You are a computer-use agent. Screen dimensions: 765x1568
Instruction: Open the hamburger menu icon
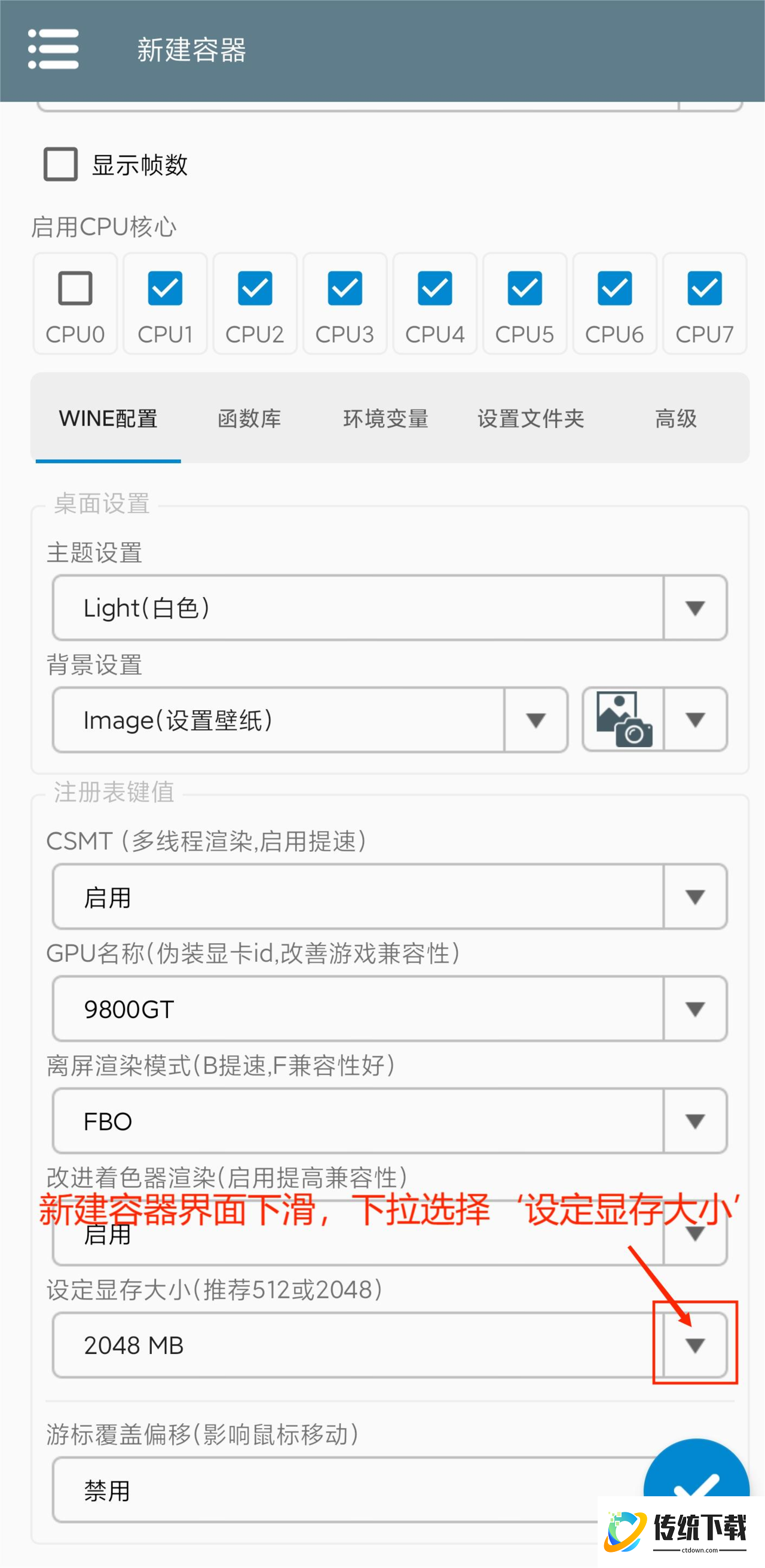coord(54,49)
